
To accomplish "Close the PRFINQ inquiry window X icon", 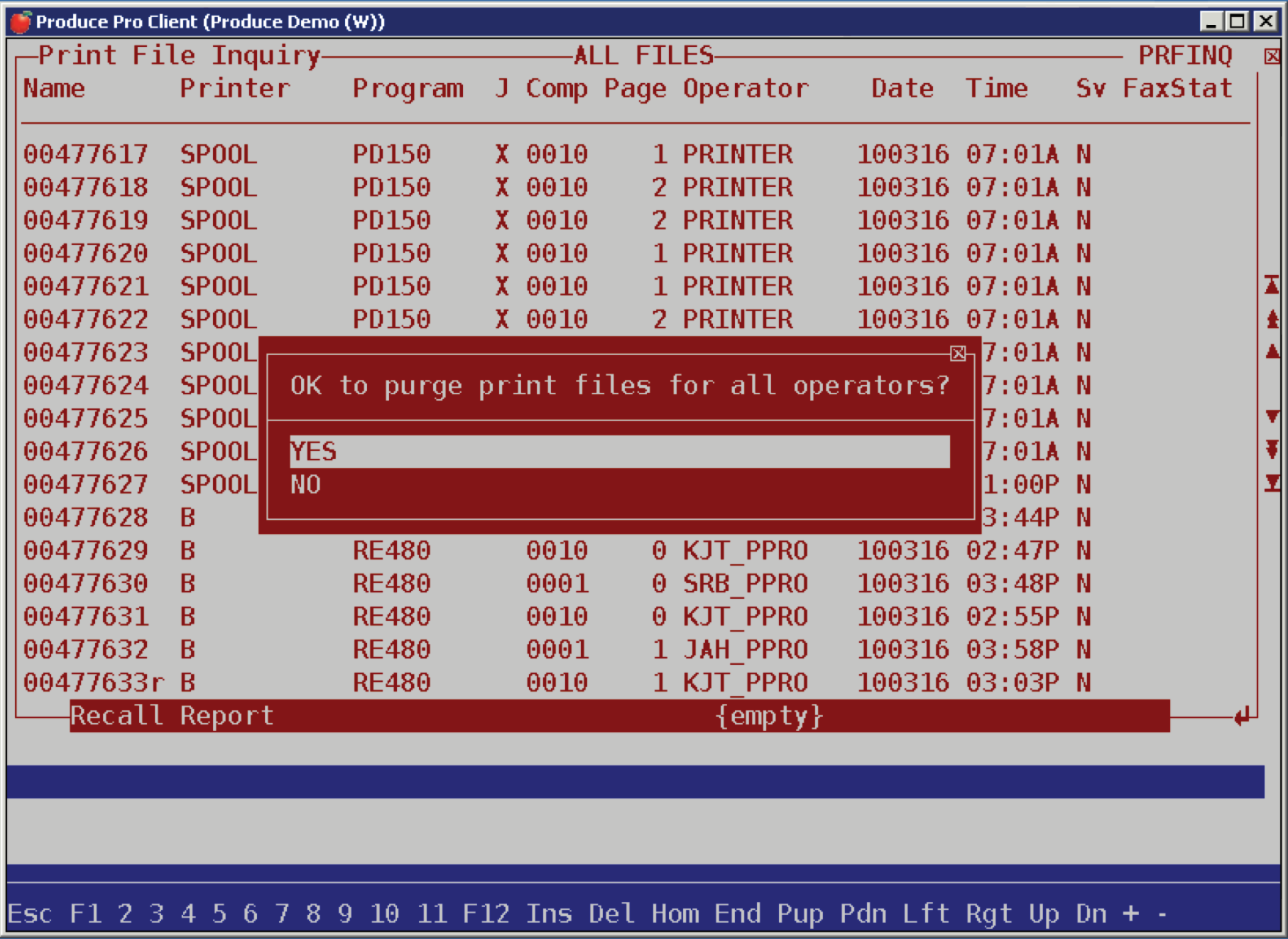I will [1272, 56].
